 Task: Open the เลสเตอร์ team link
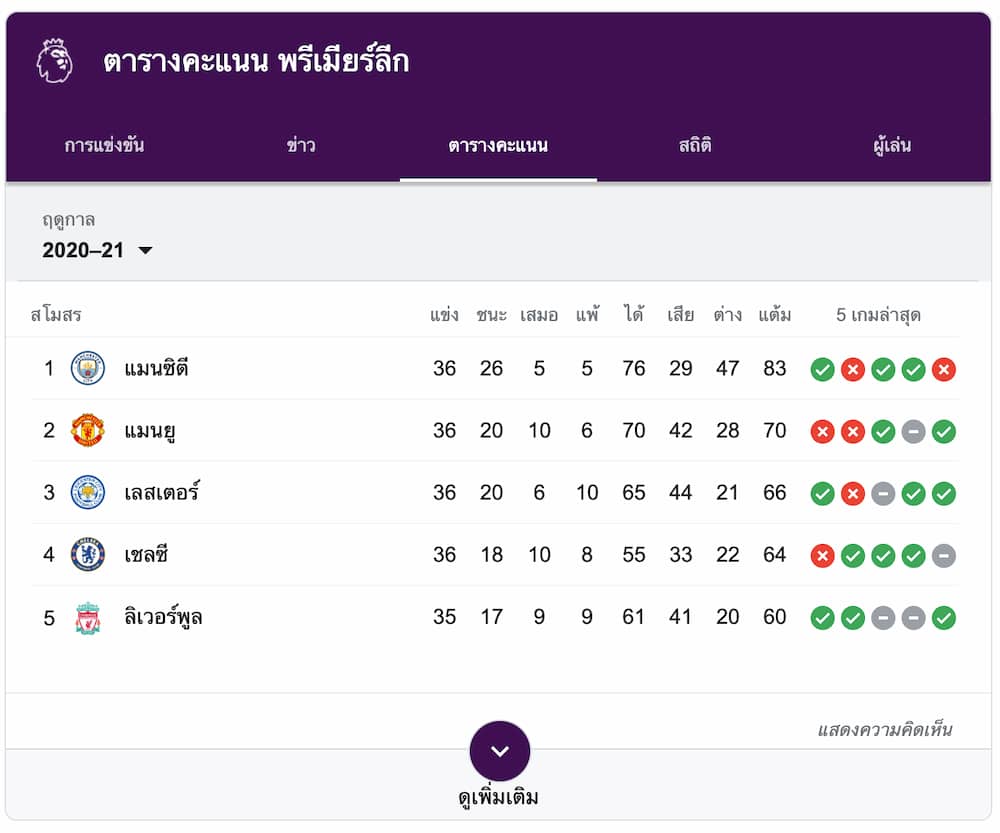[161, 492]
